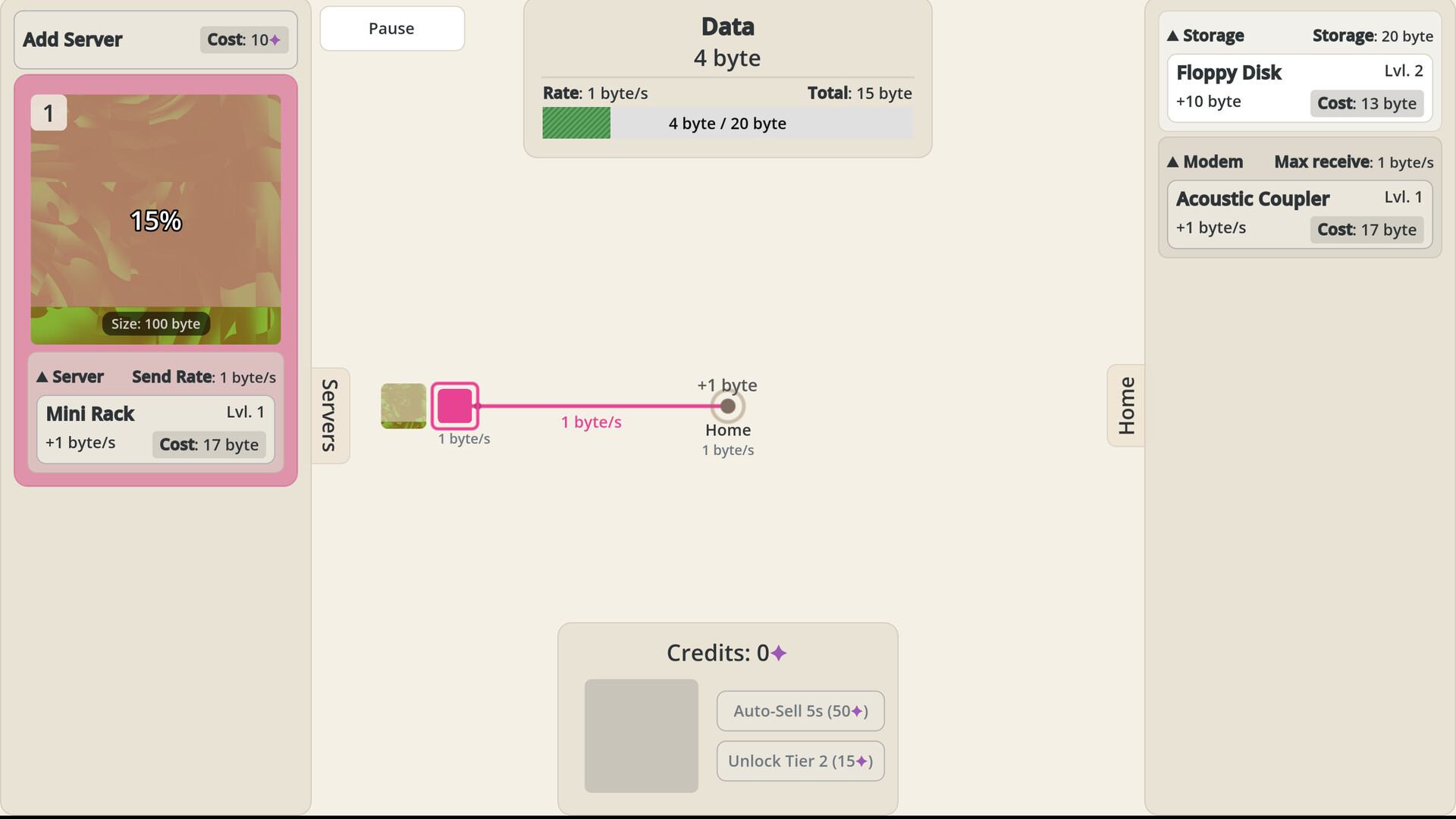This screenshot has width=1456, height=819.
Task: Purchase Auto-Sell 5s upgrade
Action: point(801,711)
